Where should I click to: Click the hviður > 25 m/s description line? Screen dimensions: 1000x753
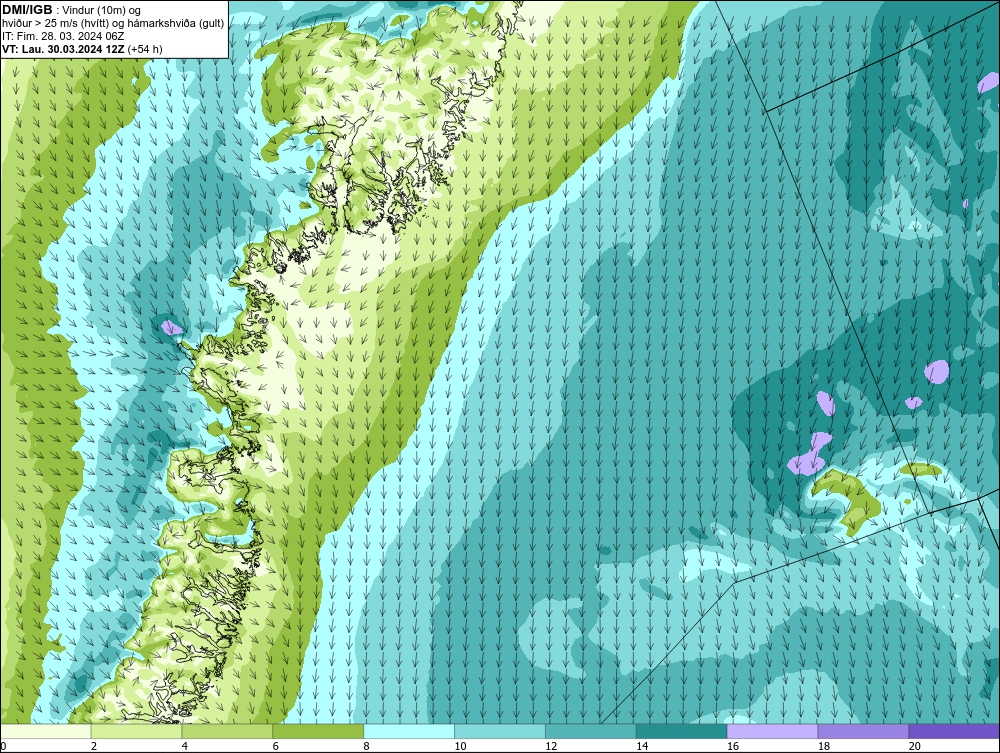(x=113, y=24)
